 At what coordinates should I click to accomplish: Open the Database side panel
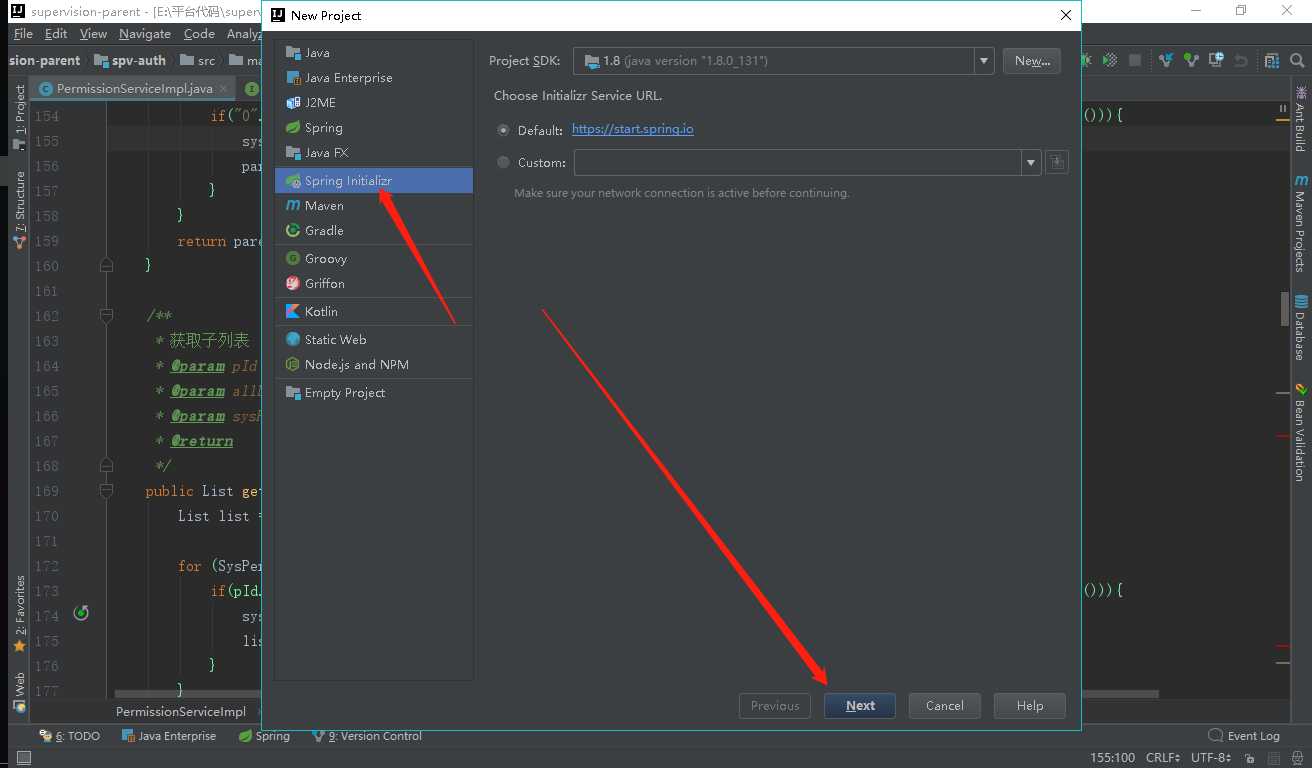[1300, 328]
